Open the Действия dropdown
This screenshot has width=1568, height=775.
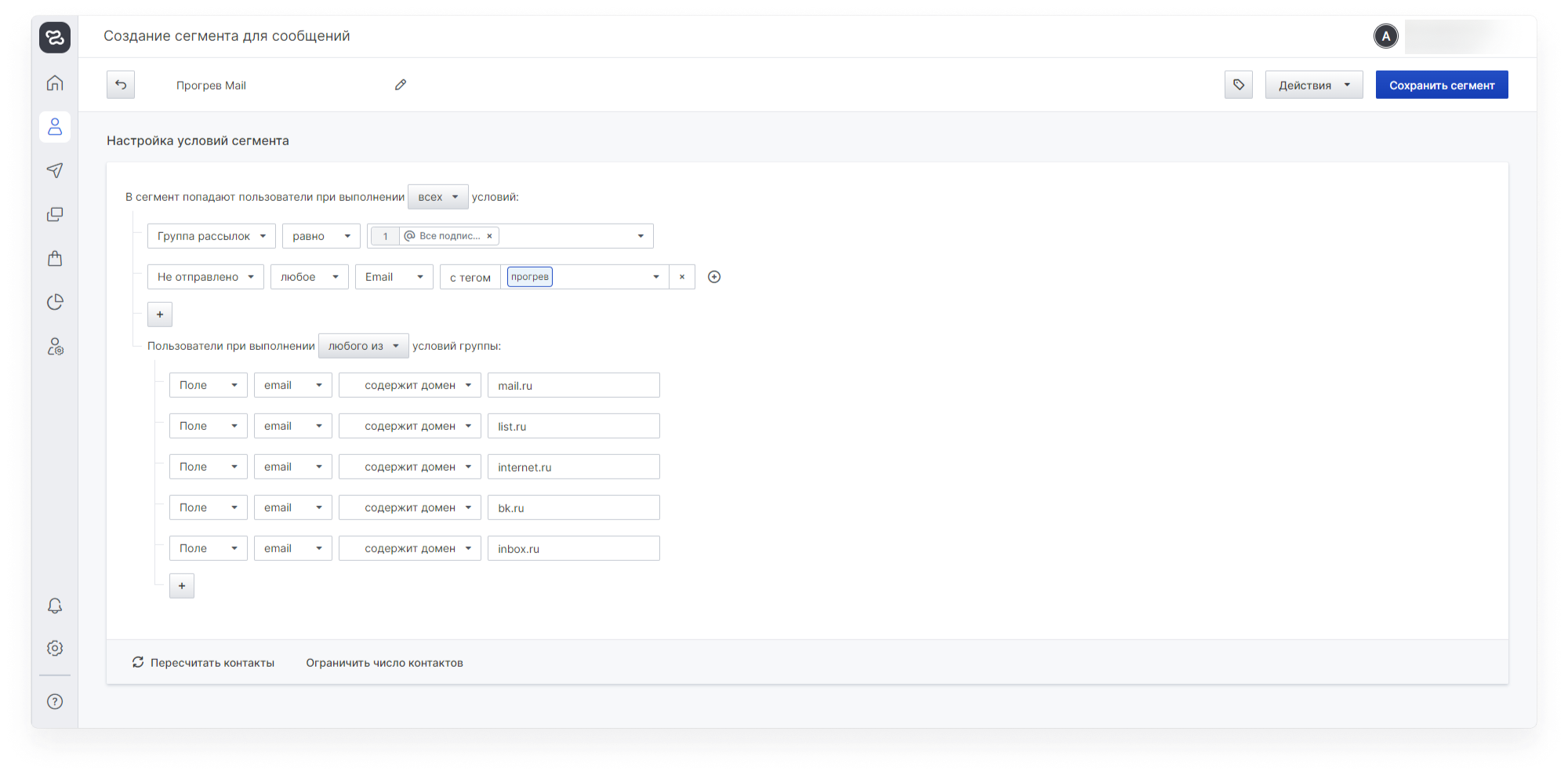[1314, 85]
